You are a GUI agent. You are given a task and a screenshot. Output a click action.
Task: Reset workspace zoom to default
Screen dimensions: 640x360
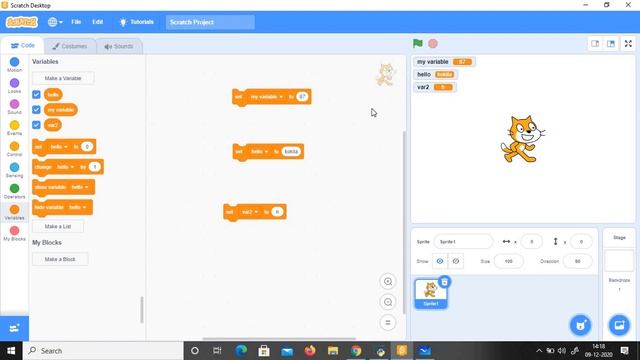click(388, 322)
